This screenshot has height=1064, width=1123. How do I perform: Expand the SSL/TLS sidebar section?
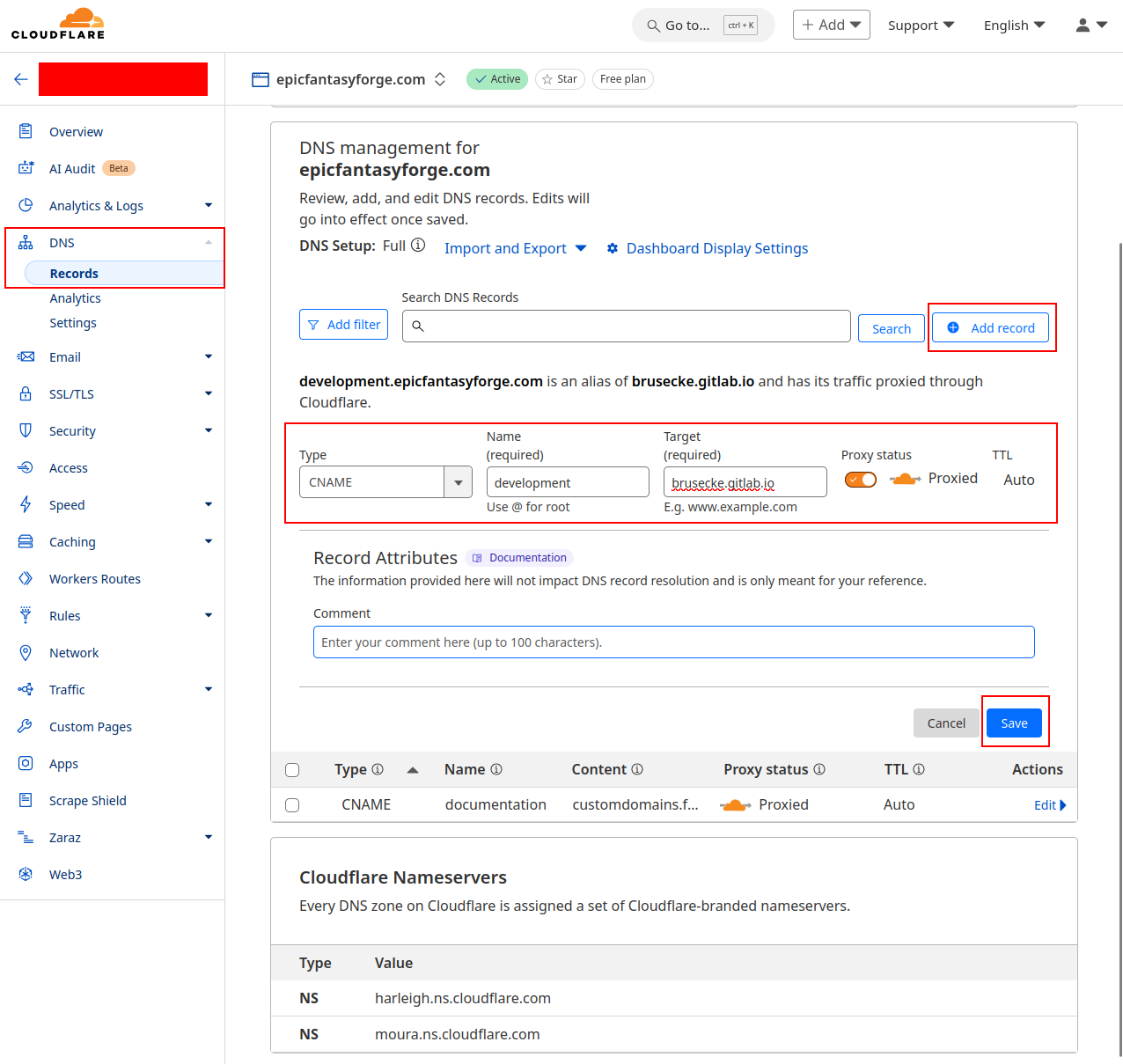point(209,393)
